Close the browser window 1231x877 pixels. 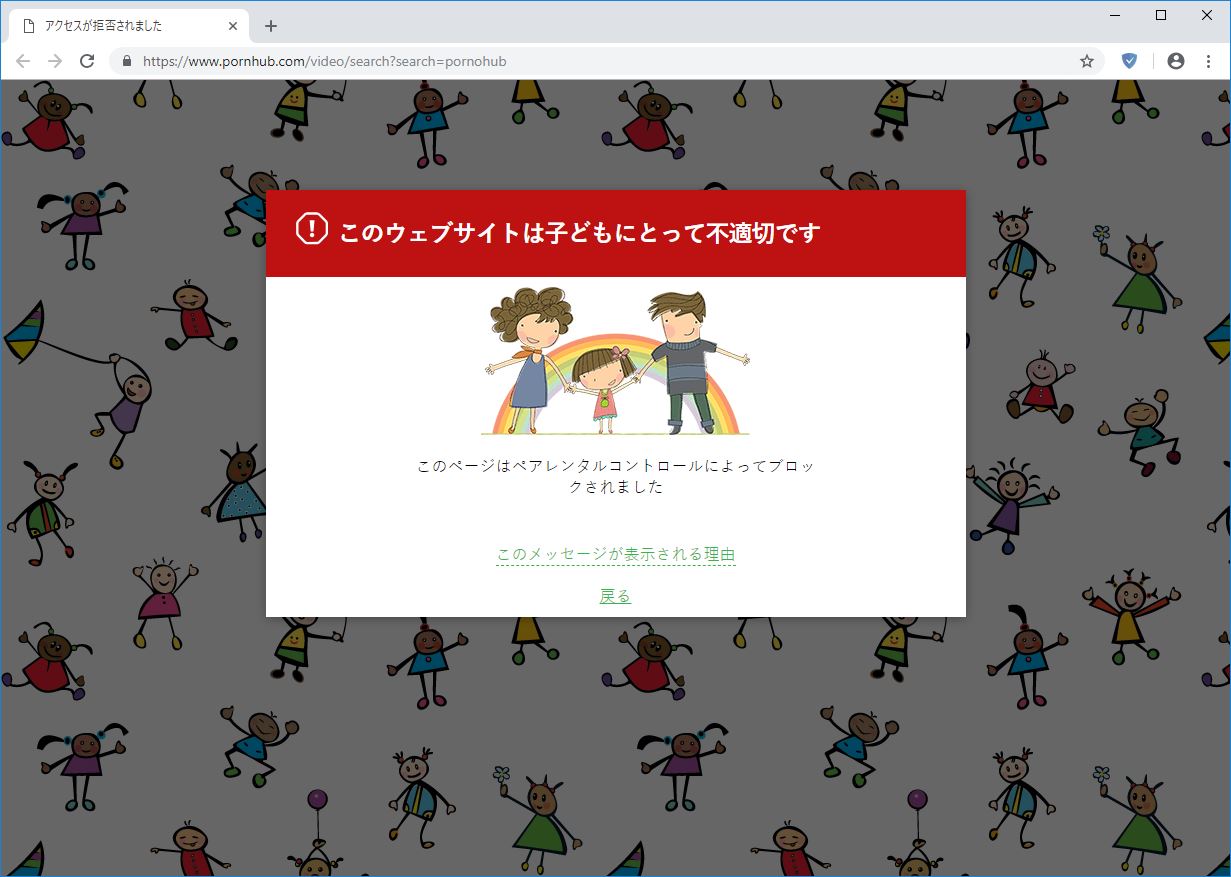click(1207, 15)
